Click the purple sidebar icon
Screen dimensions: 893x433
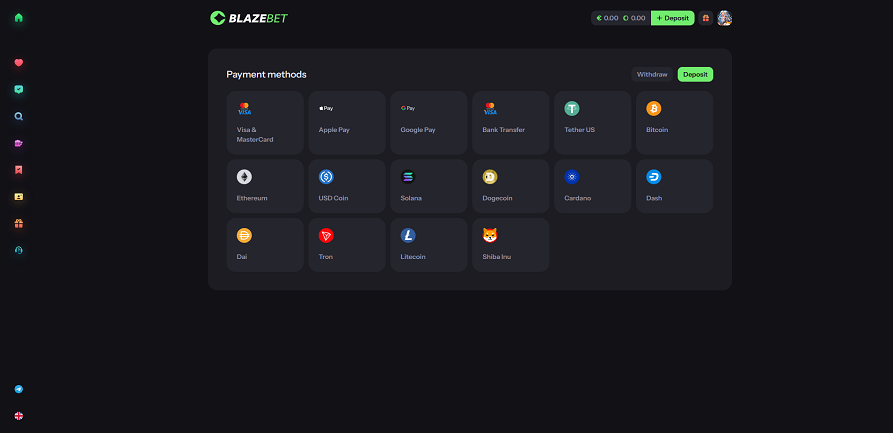19,143
